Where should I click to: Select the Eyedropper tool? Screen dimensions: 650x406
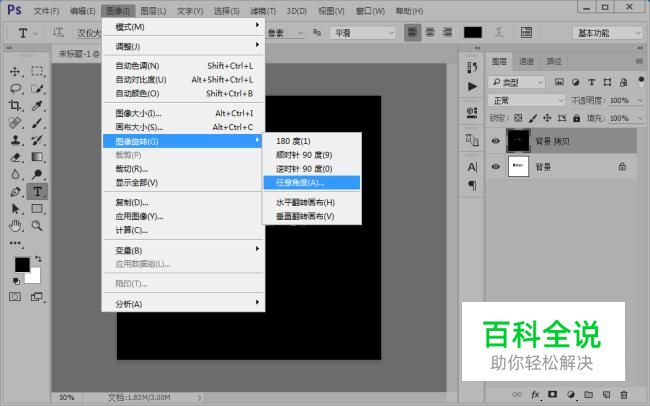(x=37, y=105)
